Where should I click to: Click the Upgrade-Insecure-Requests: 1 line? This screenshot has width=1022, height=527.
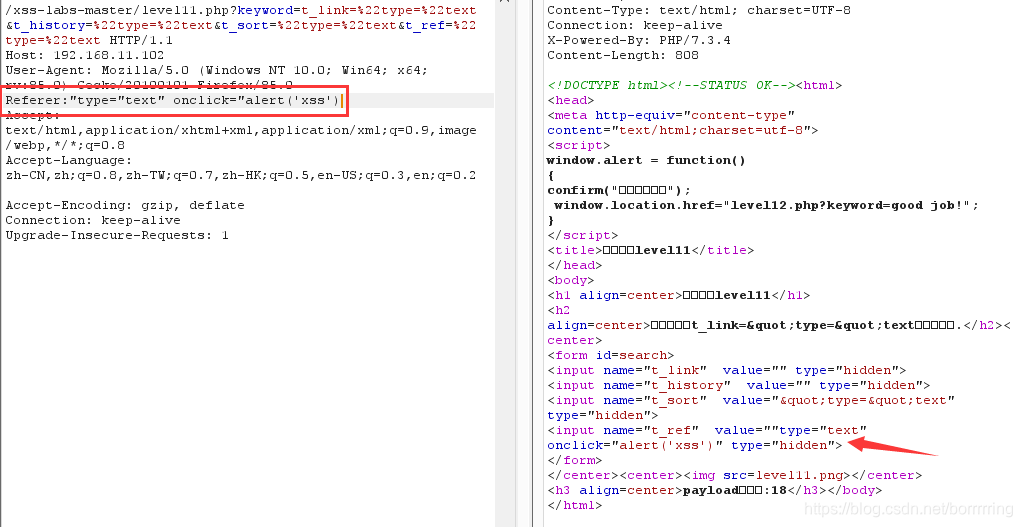click(x=117, y=235)
